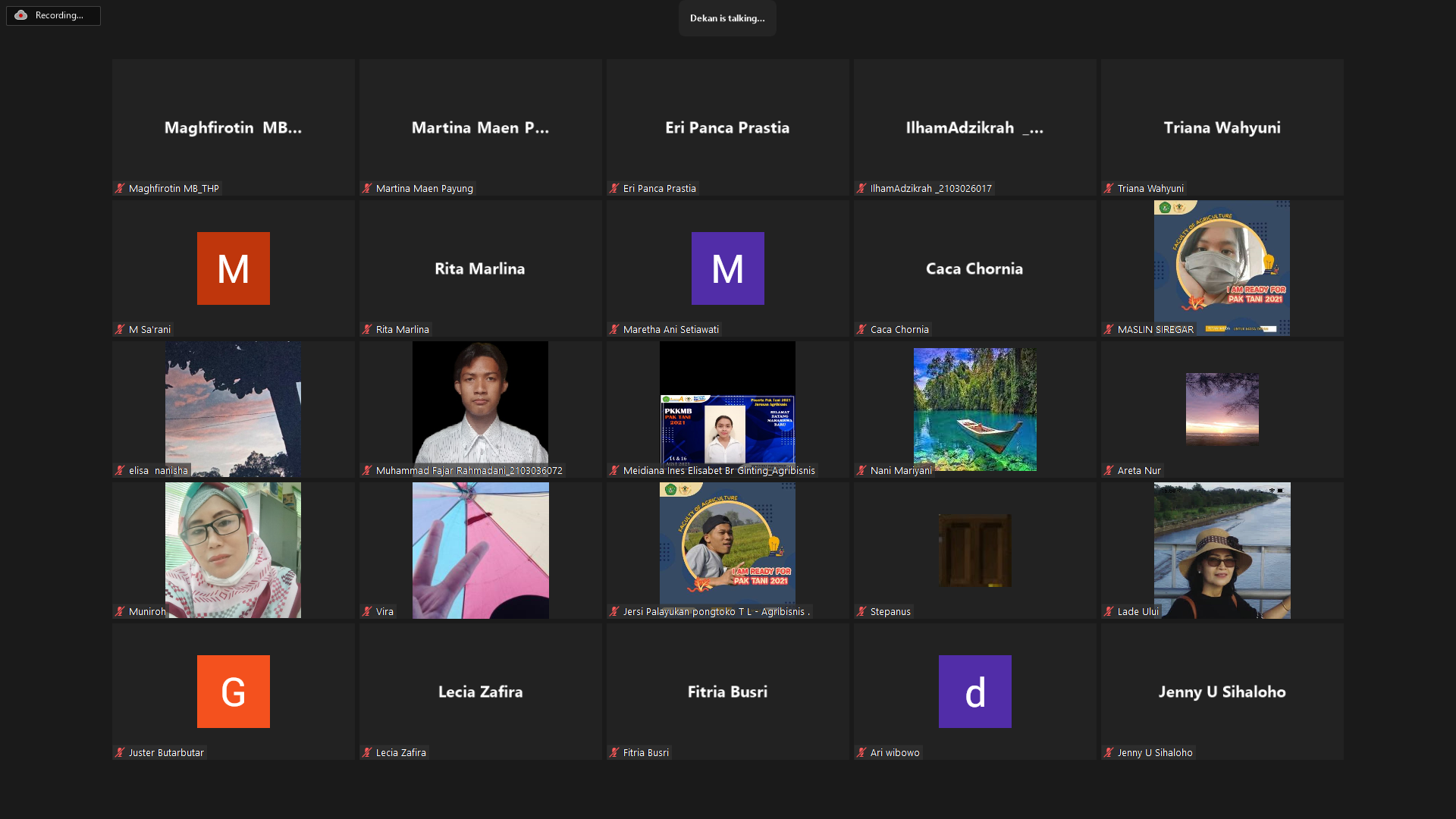Click the large 'Triana Wahyuni' tile name
This screenshot has height=819, width=1456.
pos(1222,127)
